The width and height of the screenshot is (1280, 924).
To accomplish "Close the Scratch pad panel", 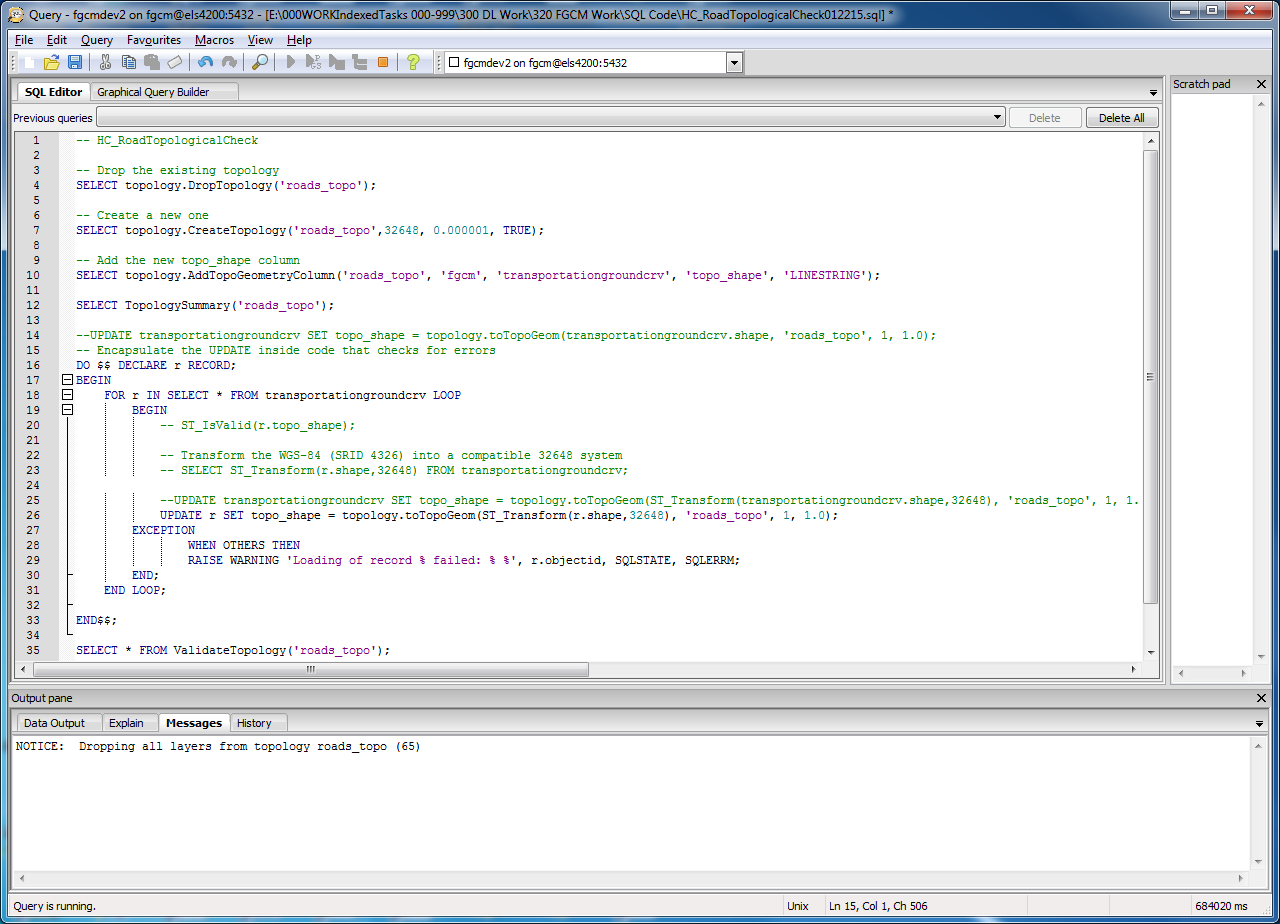I will 1261,85.
